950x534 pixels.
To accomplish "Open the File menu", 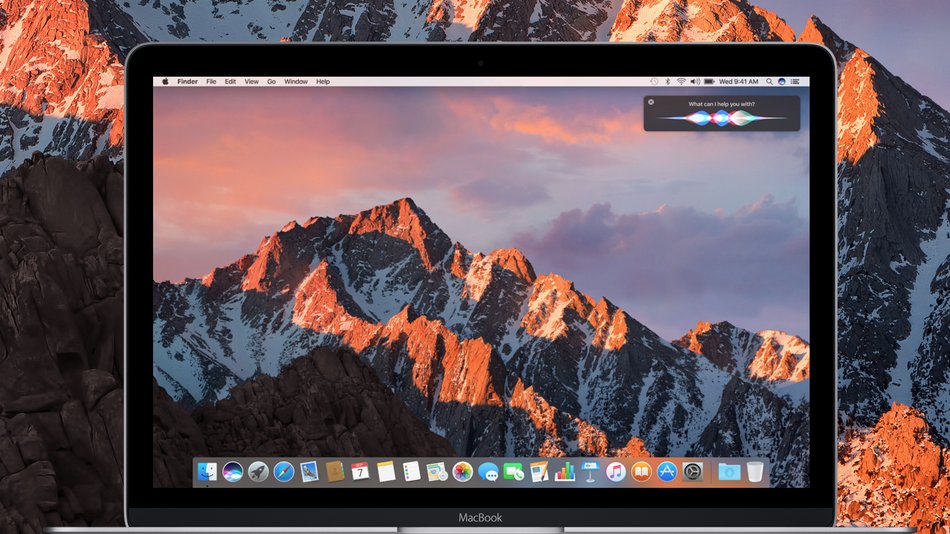I will [x=211, y=81].
